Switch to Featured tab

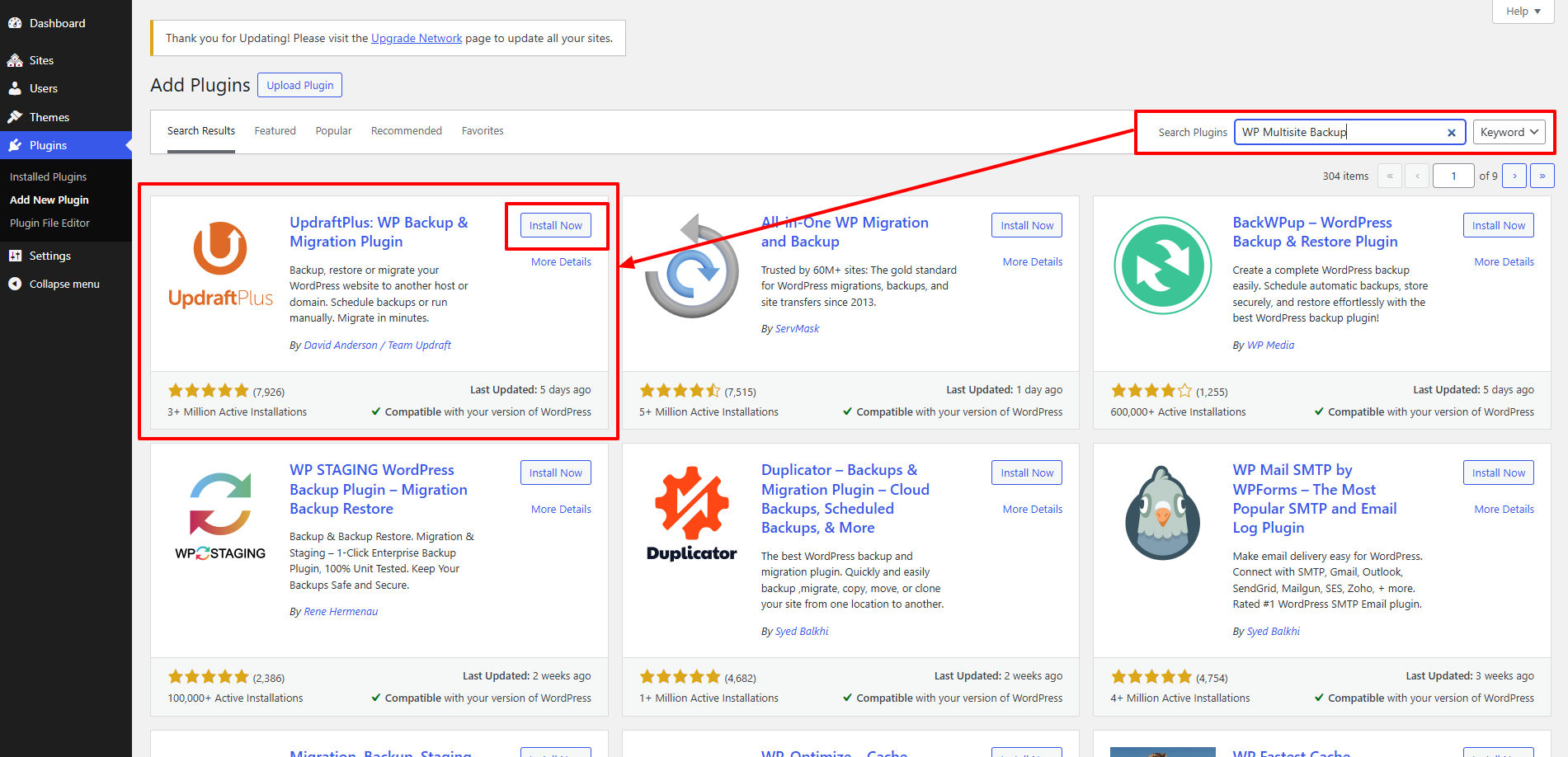[x=275, y=131]
